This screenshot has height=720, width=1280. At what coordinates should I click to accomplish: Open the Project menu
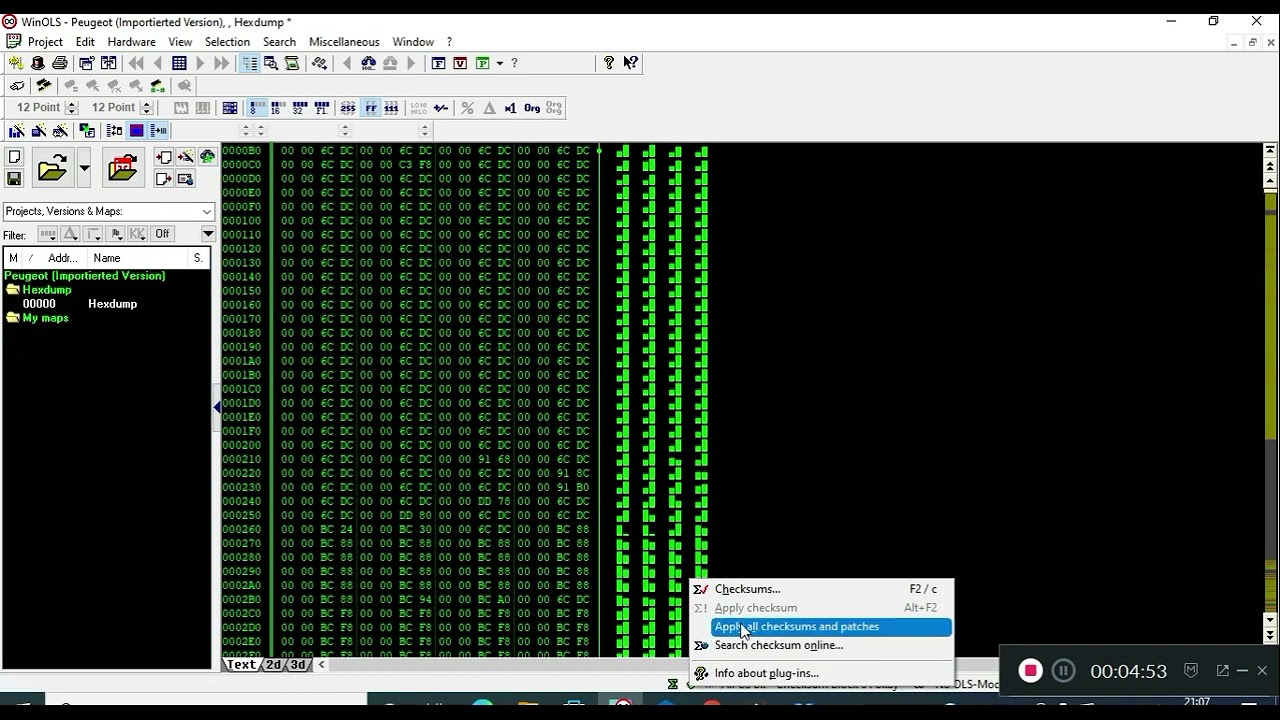45,42
